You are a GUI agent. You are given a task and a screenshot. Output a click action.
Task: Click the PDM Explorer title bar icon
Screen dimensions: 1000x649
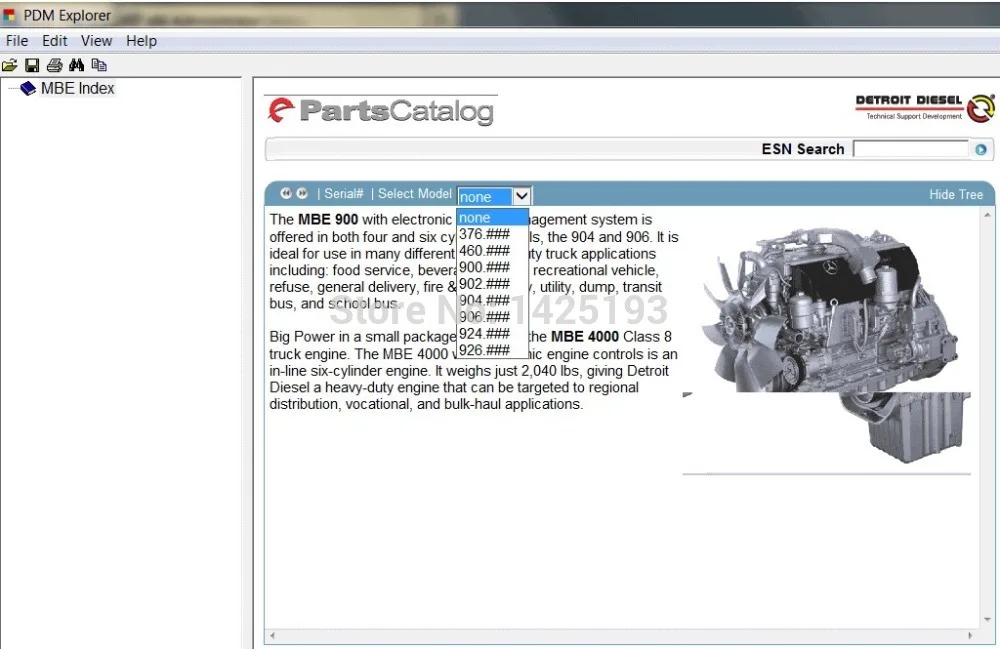click(x=9, y=15)
